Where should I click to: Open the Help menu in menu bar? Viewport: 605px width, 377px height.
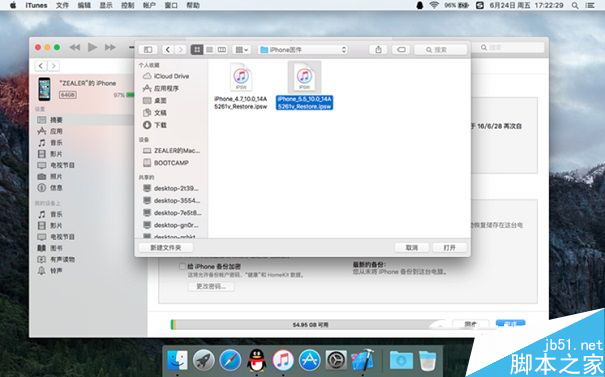[x=193, y=5]
